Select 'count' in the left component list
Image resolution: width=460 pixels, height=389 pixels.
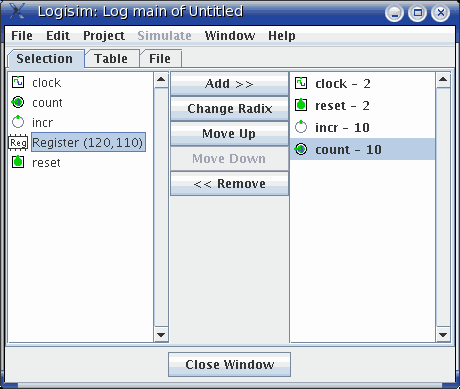(47, 102)
